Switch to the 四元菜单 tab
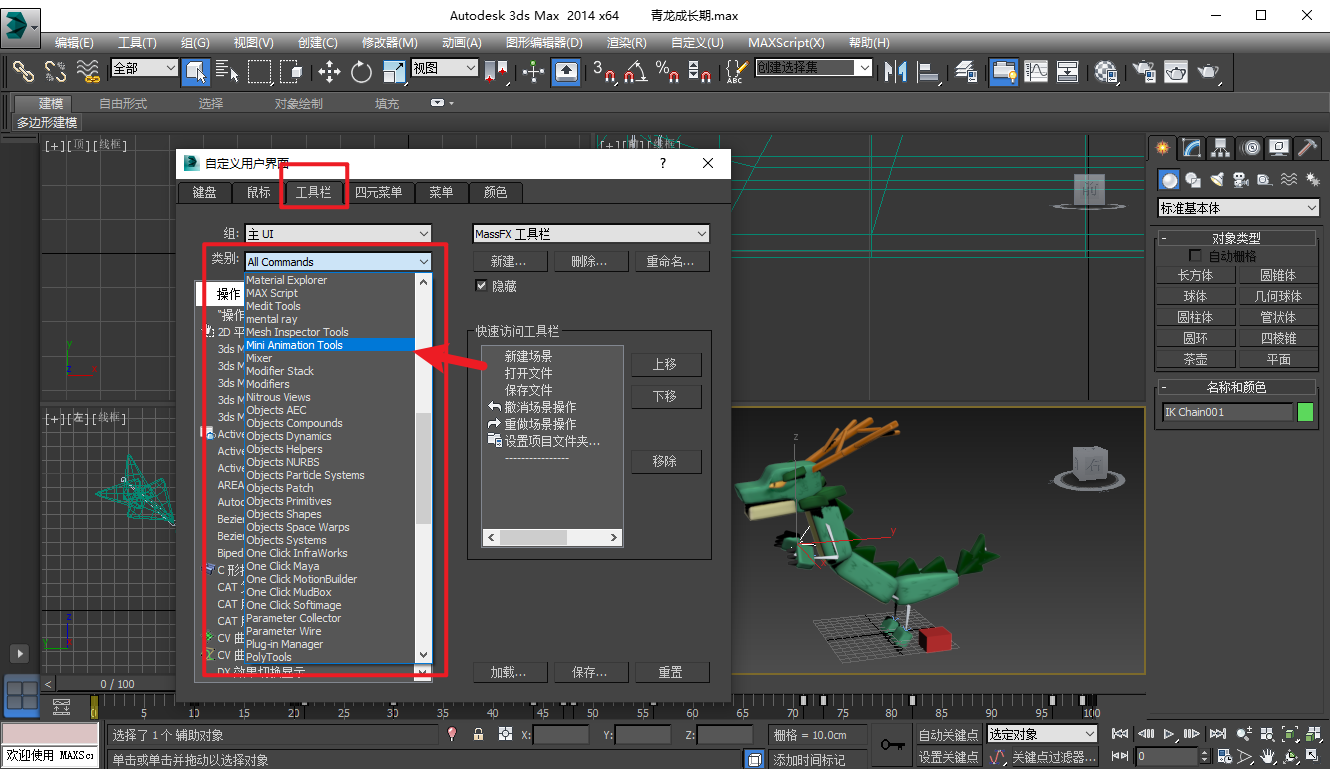1330x769 pixels. pos(379,193)
